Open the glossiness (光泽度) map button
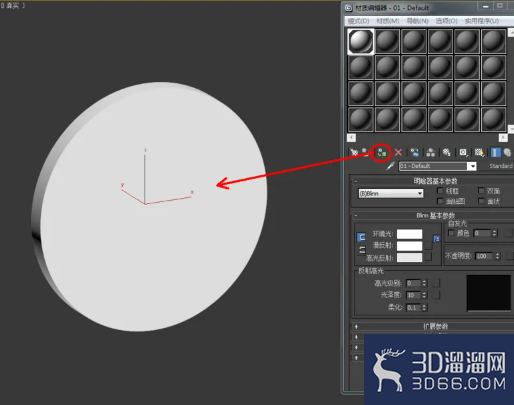Screen dimensions: 514x405 (x=436, y=295)
